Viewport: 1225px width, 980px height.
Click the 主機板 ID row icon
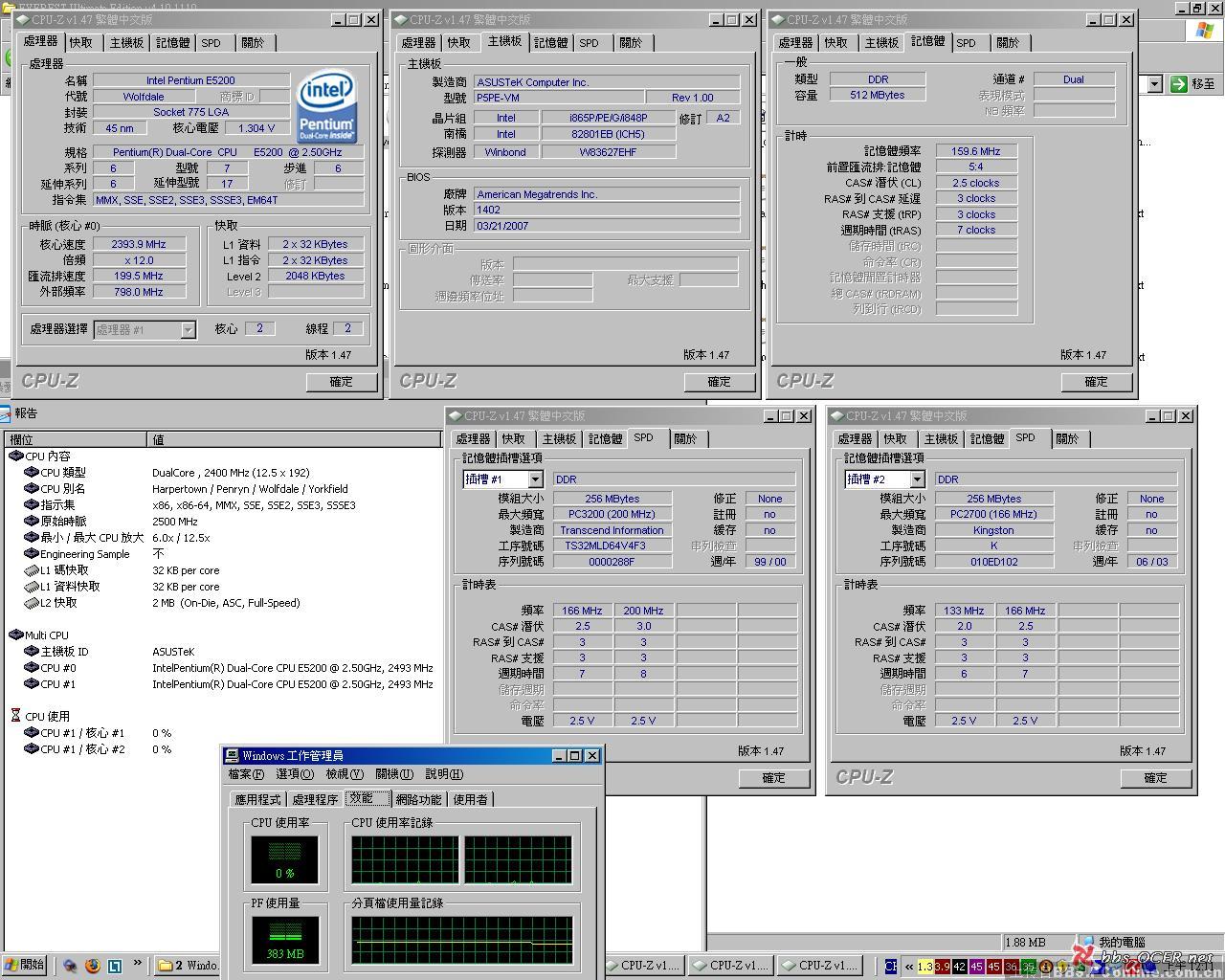click(33, 652)
